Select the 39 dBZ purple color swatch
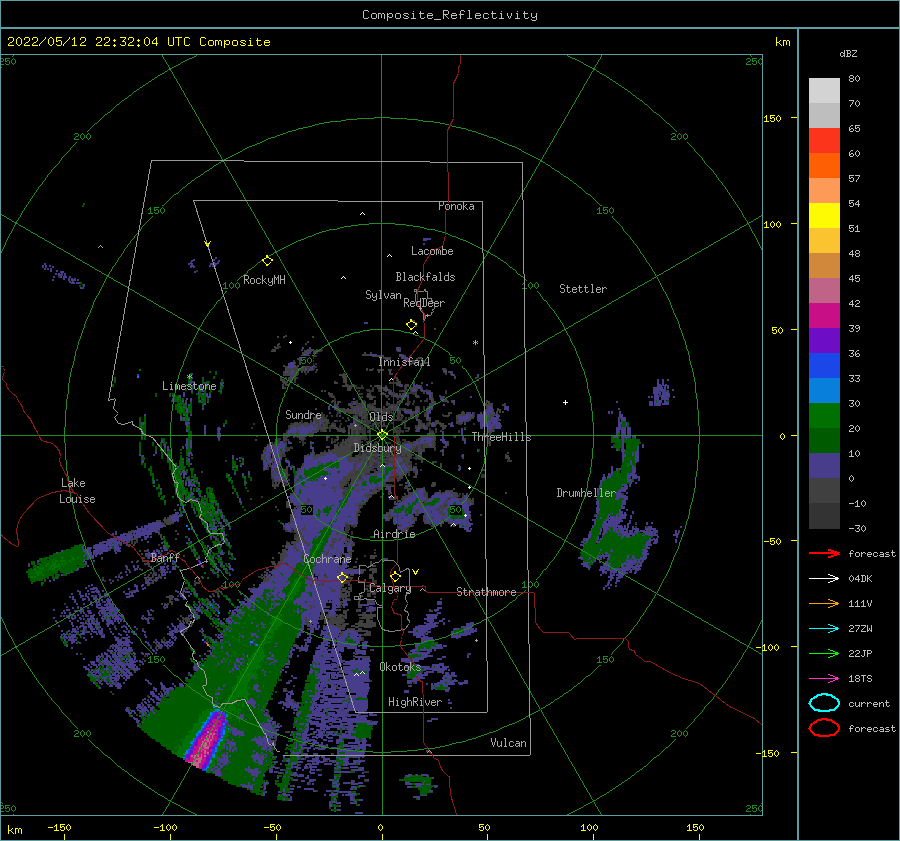Screen dimensions: 900x841 [824, 340]
